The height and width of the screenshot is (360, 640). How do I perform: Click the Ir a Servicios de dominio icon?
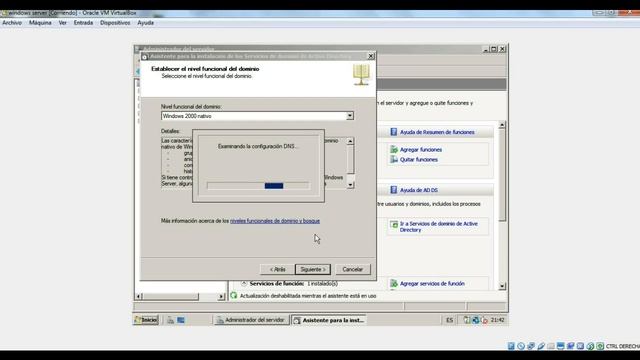click(x=394, y=224)
